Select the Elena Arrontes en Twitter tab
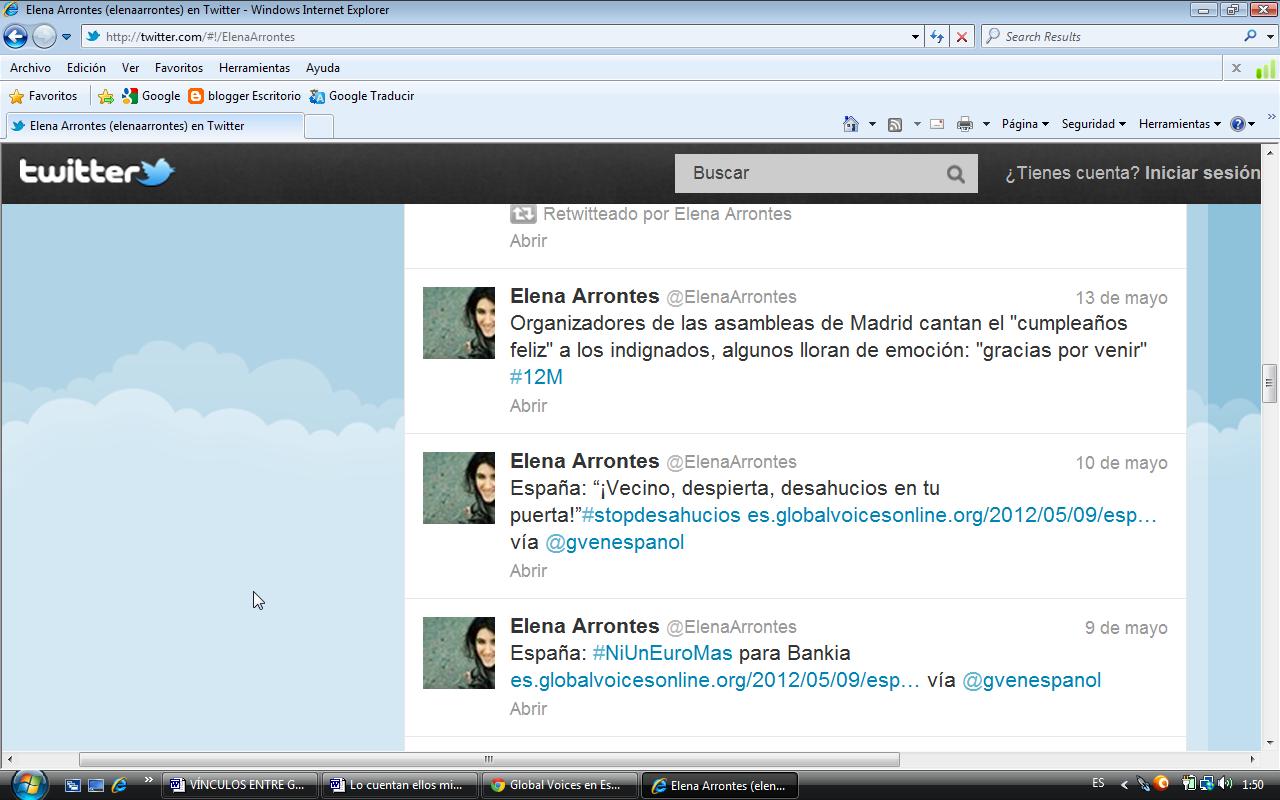The height and width of the screenshot is (800, 1280). (155, 126)
